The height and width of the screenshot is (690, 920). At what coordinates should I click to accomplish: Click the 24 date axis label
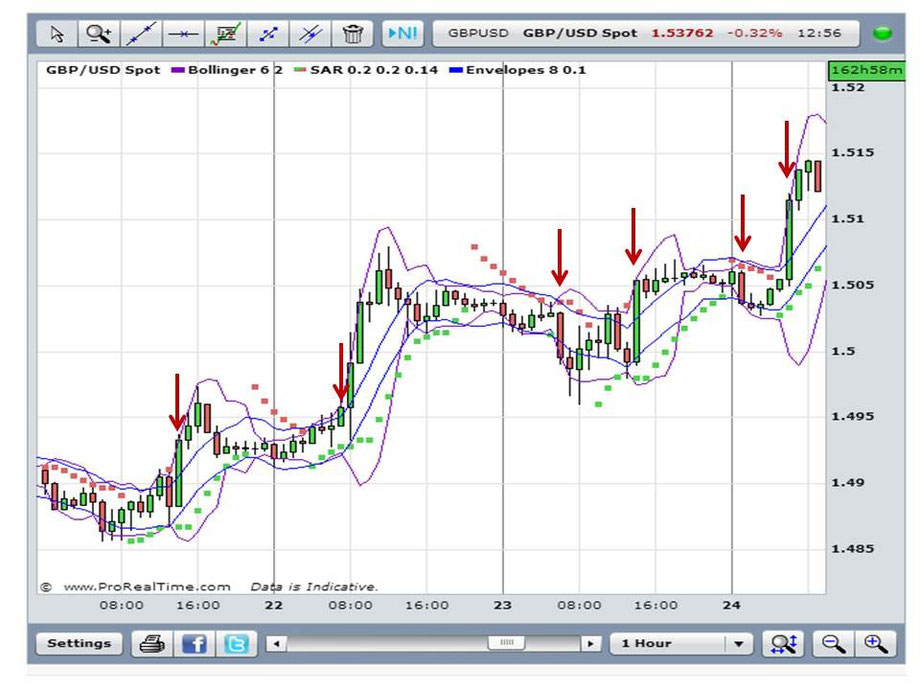[732, 605]
